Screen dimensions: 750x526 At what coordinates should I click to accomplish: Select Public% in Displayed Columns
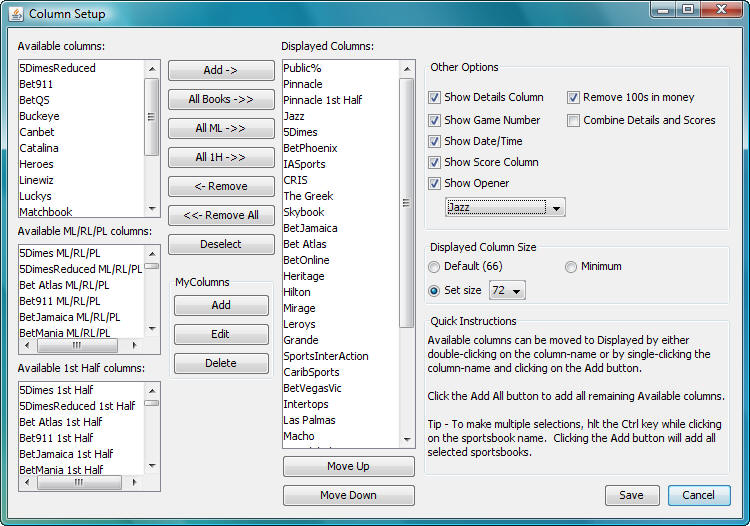[341, 68]
